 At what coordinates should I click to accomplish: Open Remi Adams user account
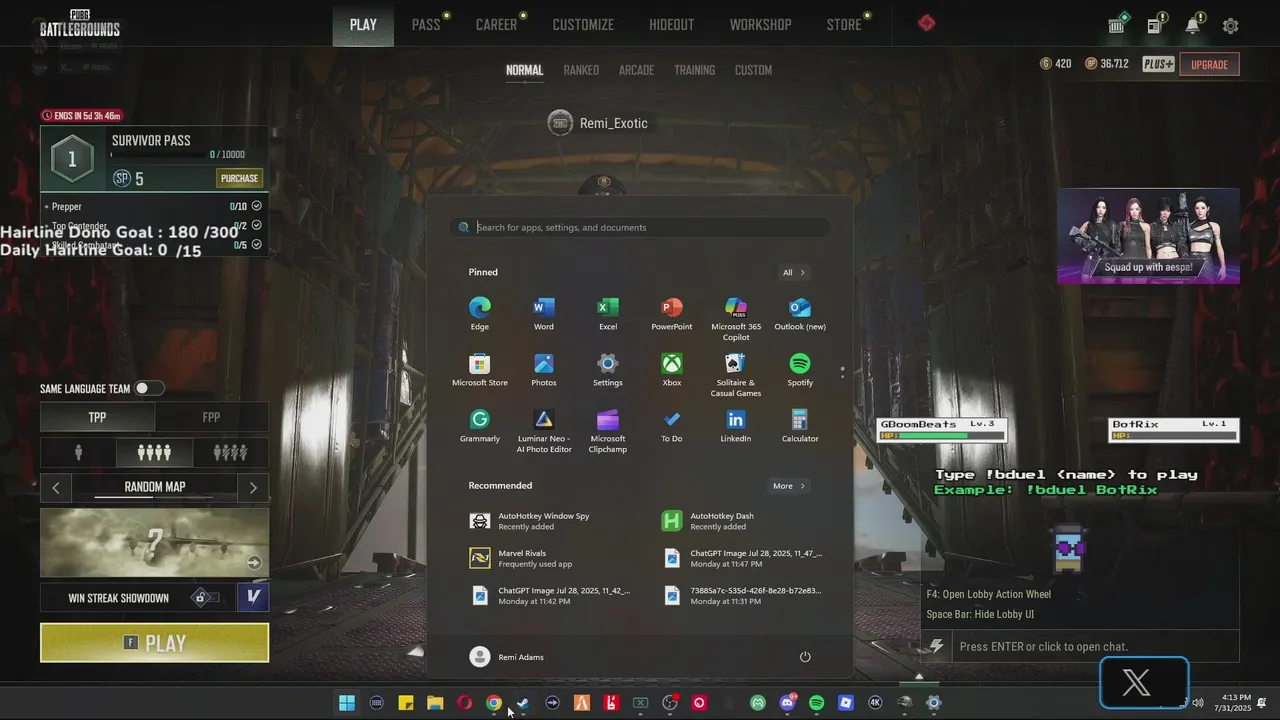pos(508,657)
